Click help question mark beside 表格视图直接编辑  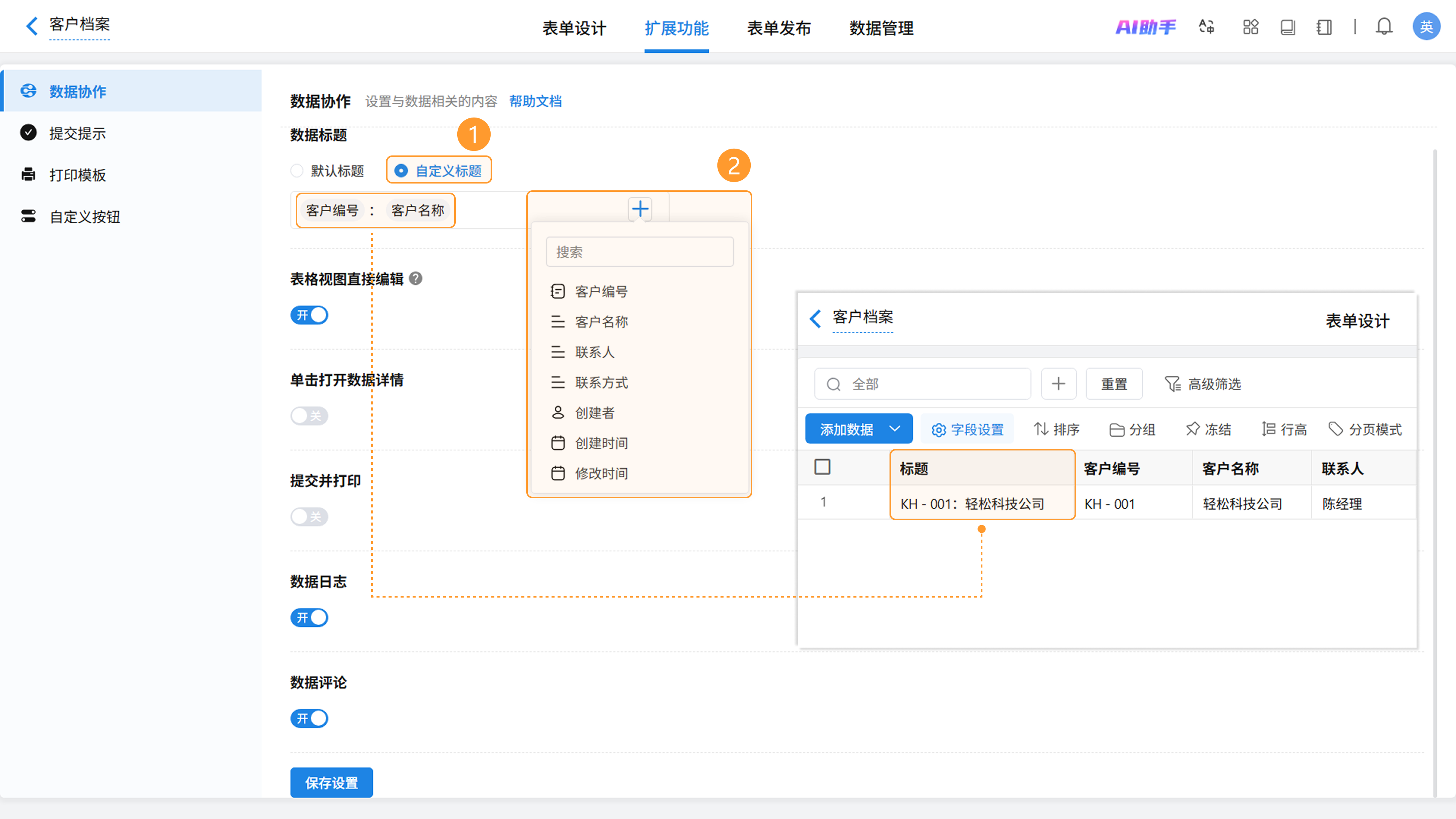click(x=416, y=279)
